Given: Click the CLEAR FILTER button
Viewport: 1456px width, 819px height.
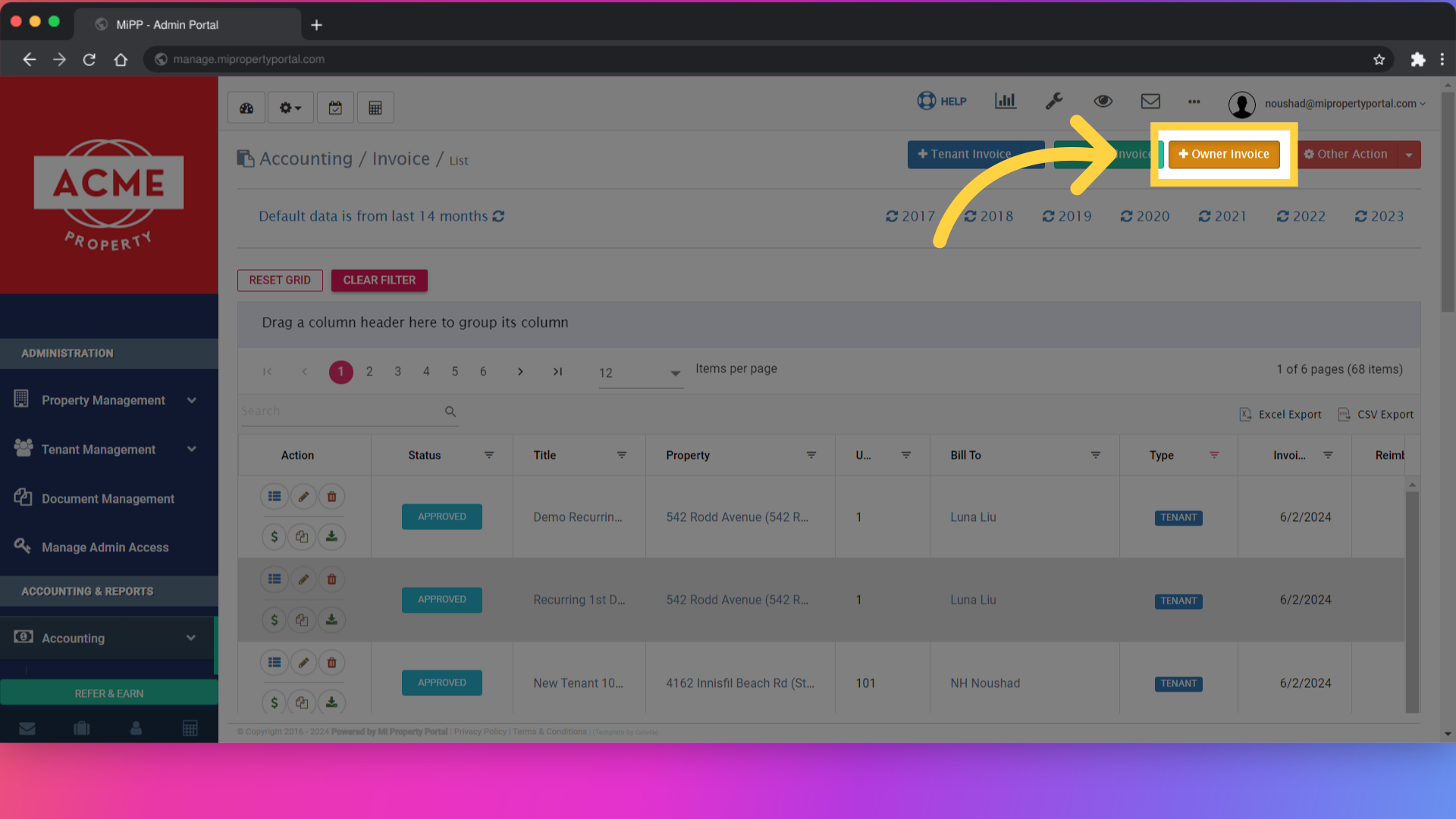Looking at the screenshot, I should pos(379,280).
